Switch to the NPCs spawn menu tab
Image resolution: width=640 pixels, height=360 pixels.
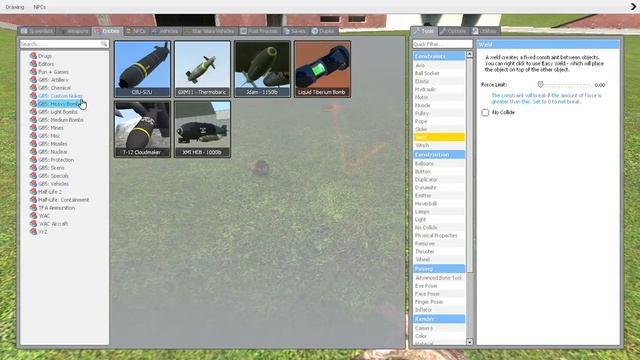coord(136,31)
